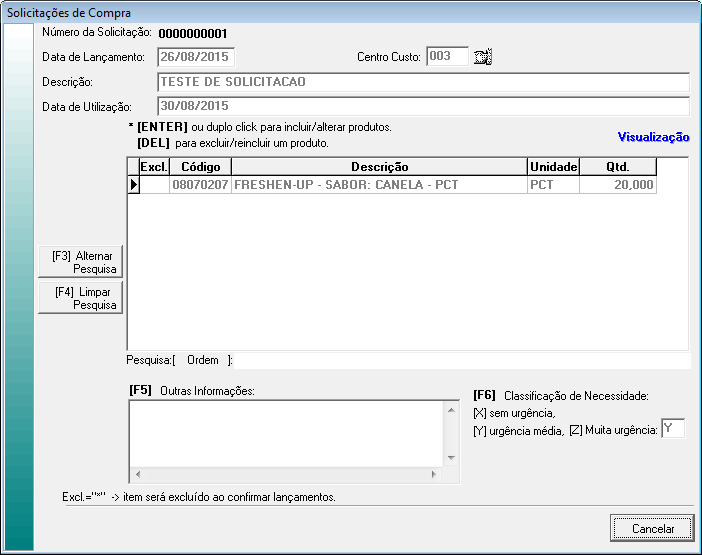Viewport: 702px width, 555px height.
Task: Click the Cancelar button
Action: [651, 528]
